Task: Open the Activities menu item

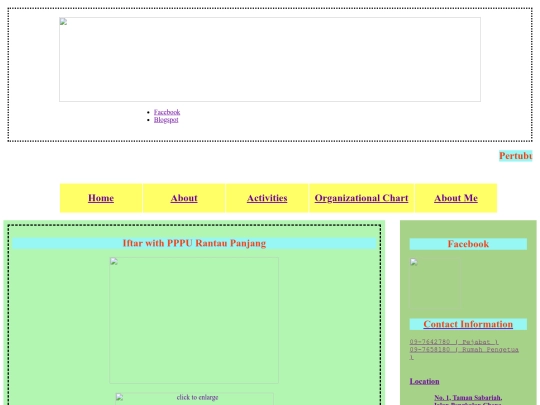Action: click(x=267, y=198)
